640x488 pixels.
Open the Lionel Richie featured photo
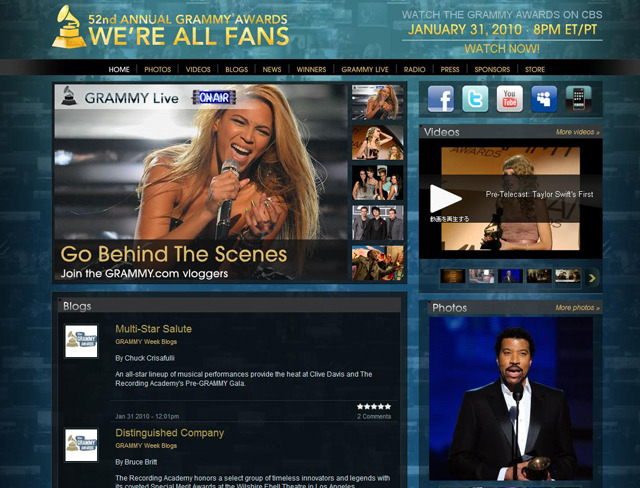[x=511, y=399]
